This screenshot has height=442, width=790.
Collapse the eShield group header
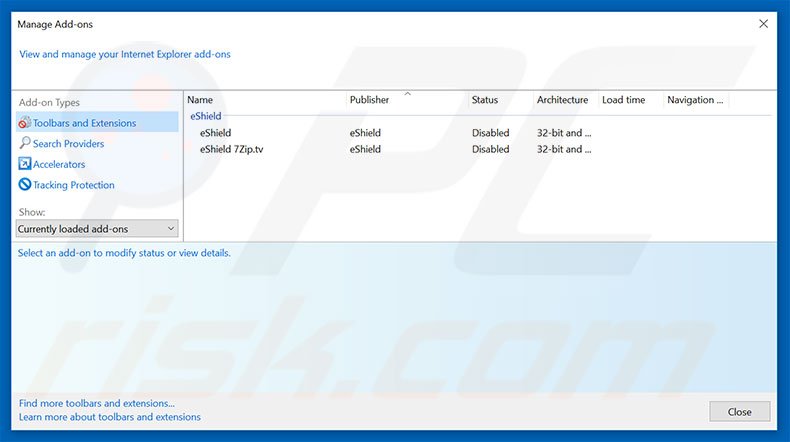206,116
